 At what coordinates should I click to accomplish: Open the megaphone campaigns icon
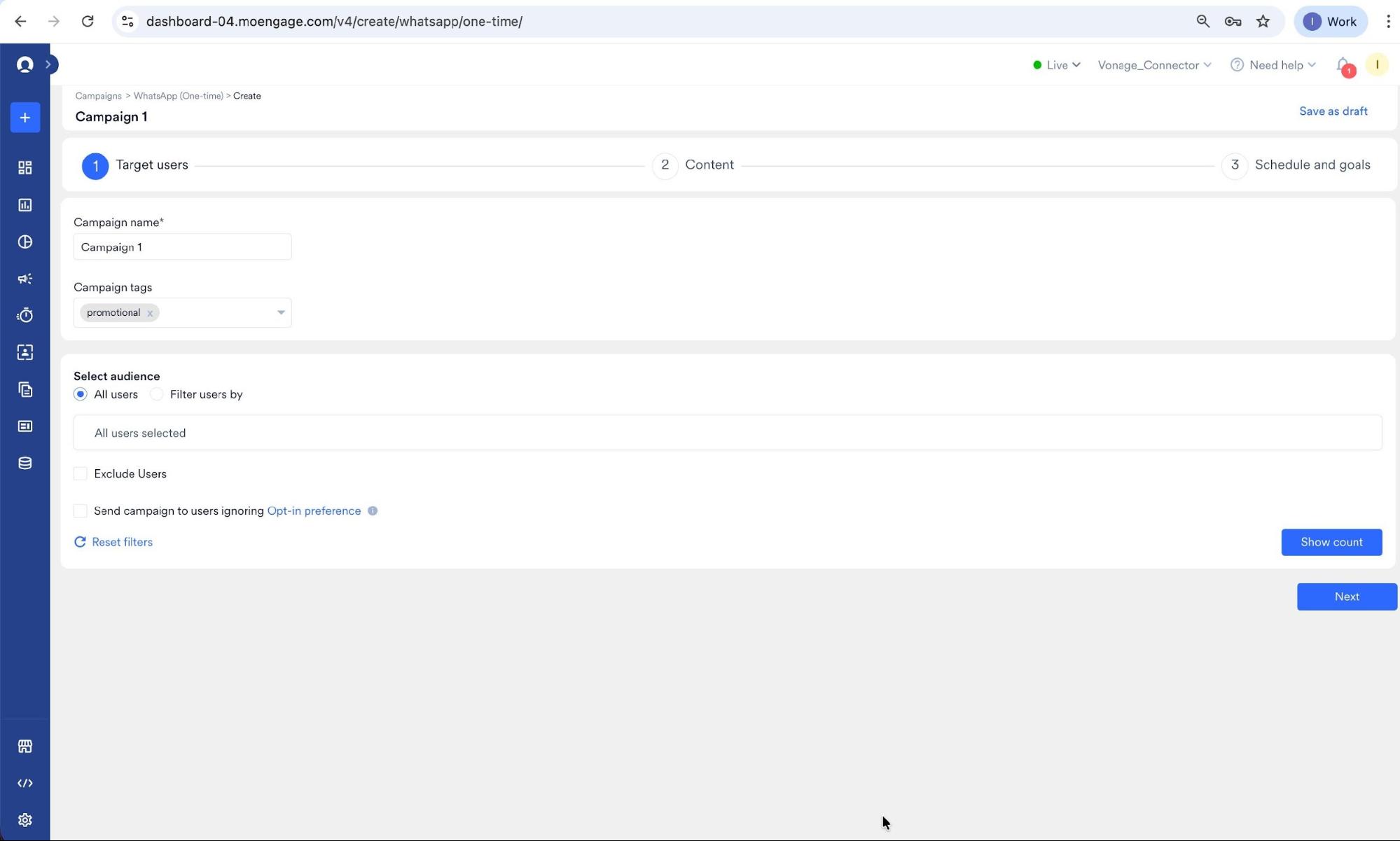point(25,279)
